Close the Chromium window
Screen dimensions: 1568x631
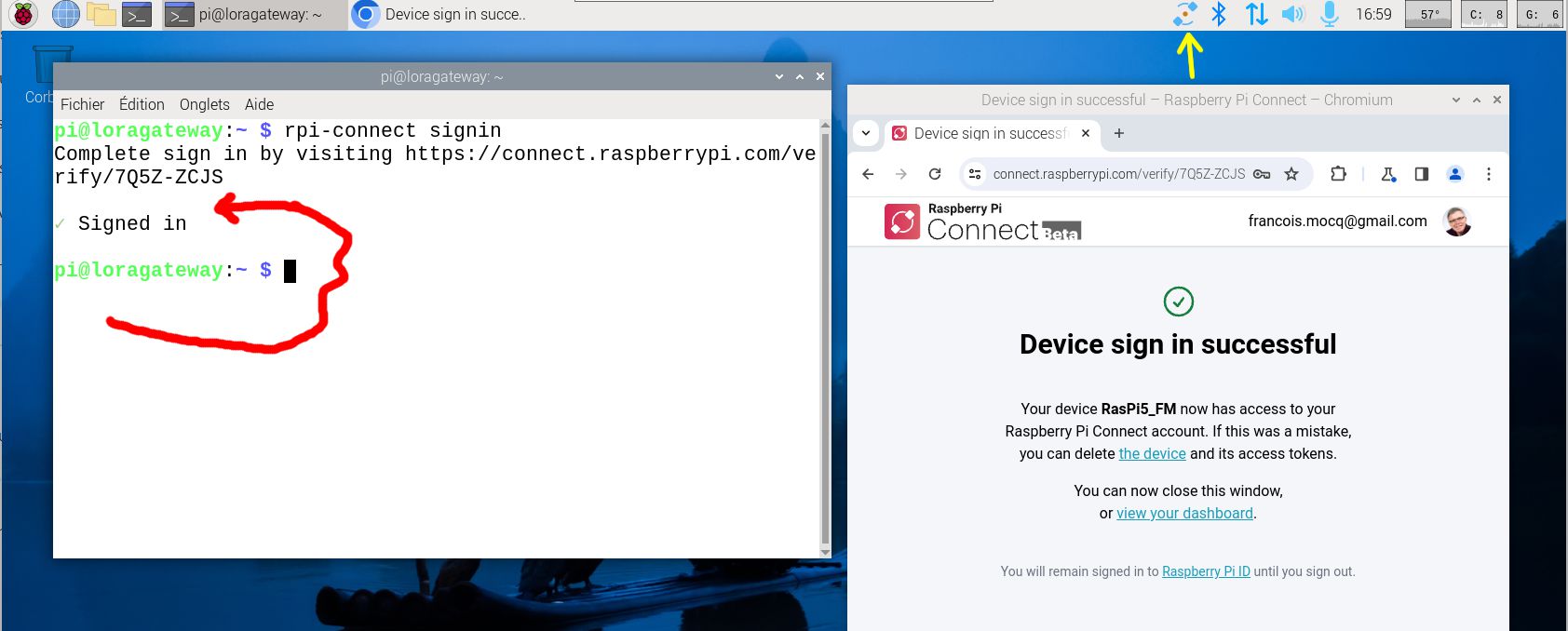[1497, 100]
